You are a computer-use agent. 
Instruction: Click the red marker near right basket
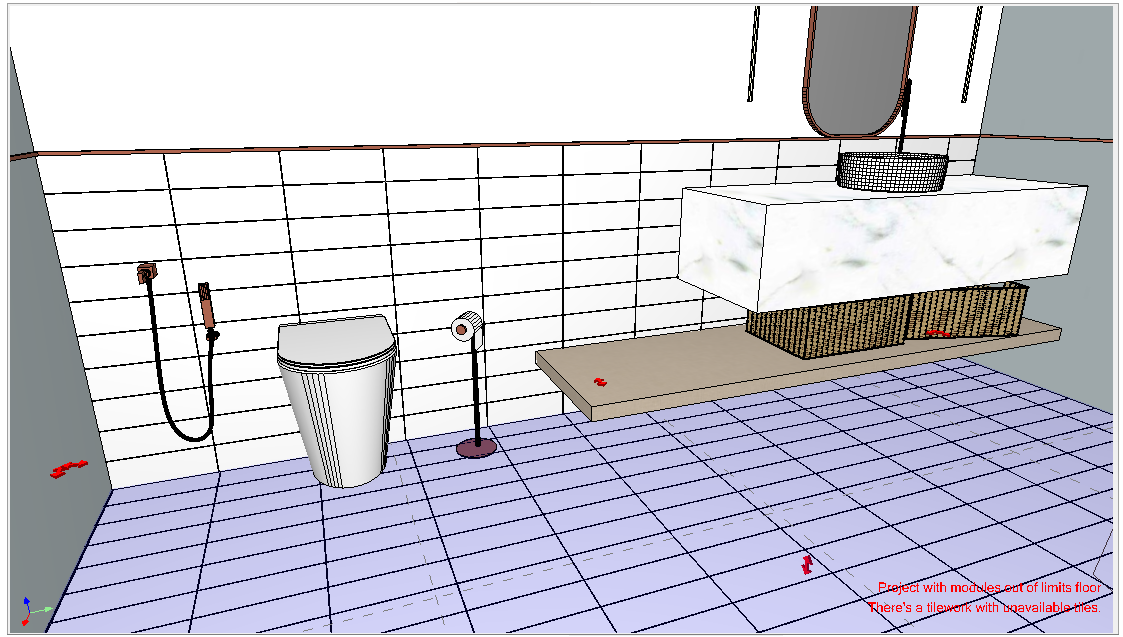pos(938,333)
